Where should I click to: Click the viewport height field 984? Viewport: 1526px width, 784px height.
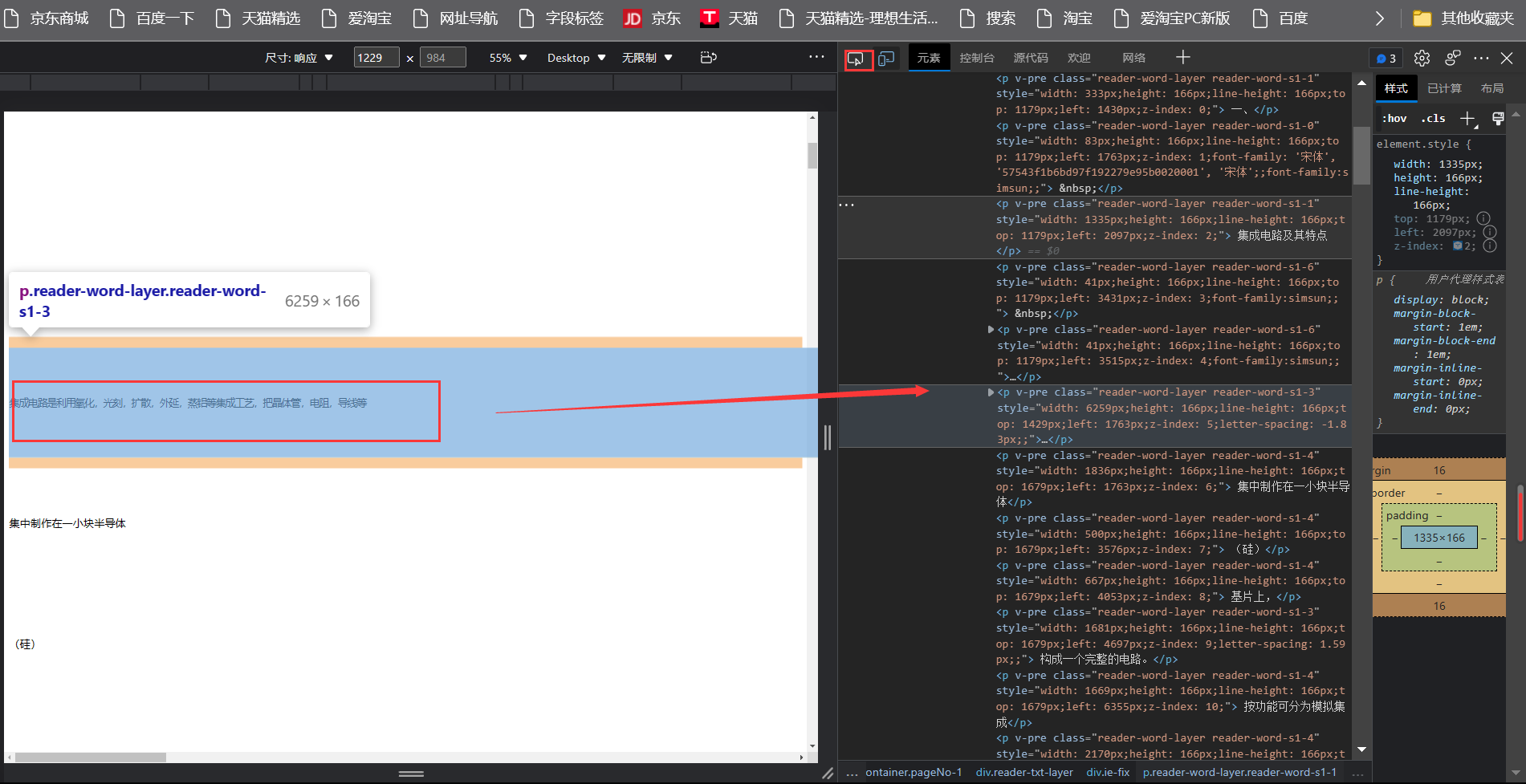[x=442, y=58]
